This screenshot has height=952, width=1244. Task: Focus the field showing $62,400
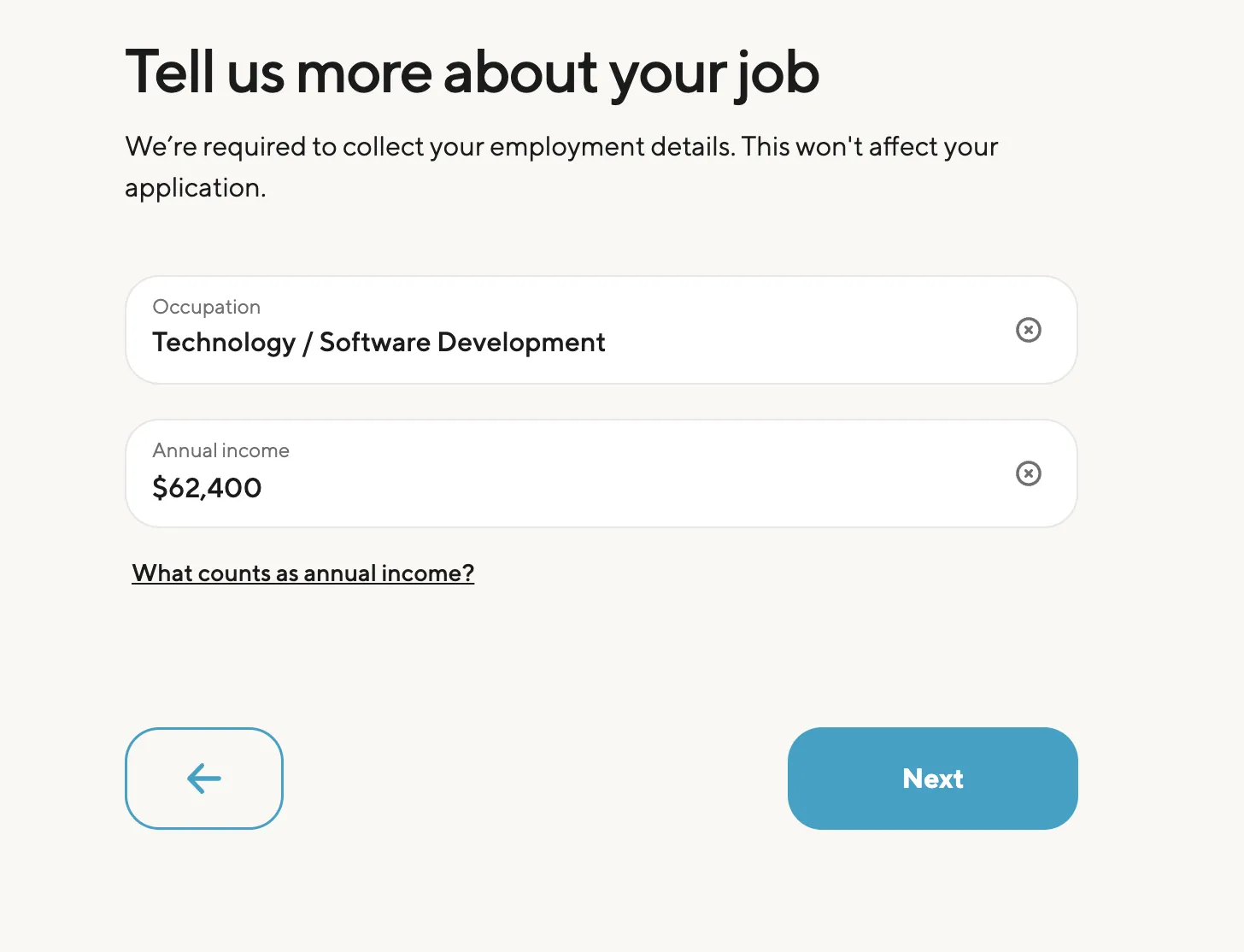click(208, 487)
